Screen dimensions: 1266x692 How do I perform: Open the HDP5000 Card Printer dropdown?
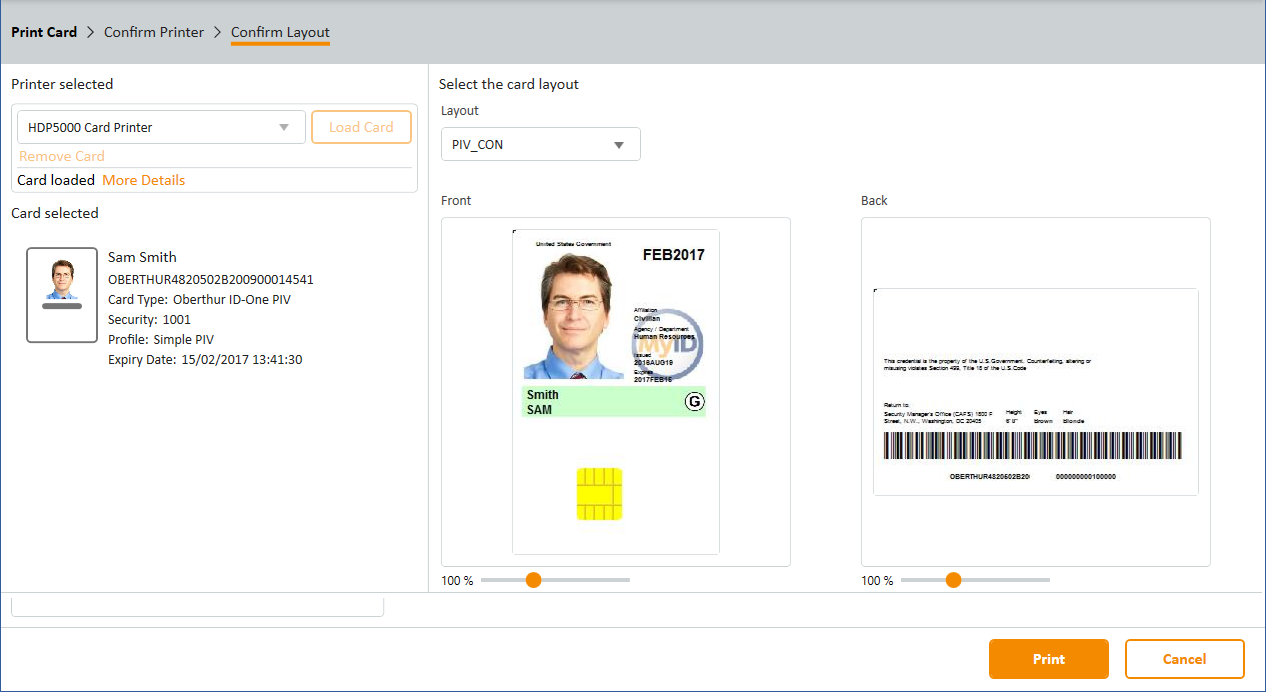point(161,127)
